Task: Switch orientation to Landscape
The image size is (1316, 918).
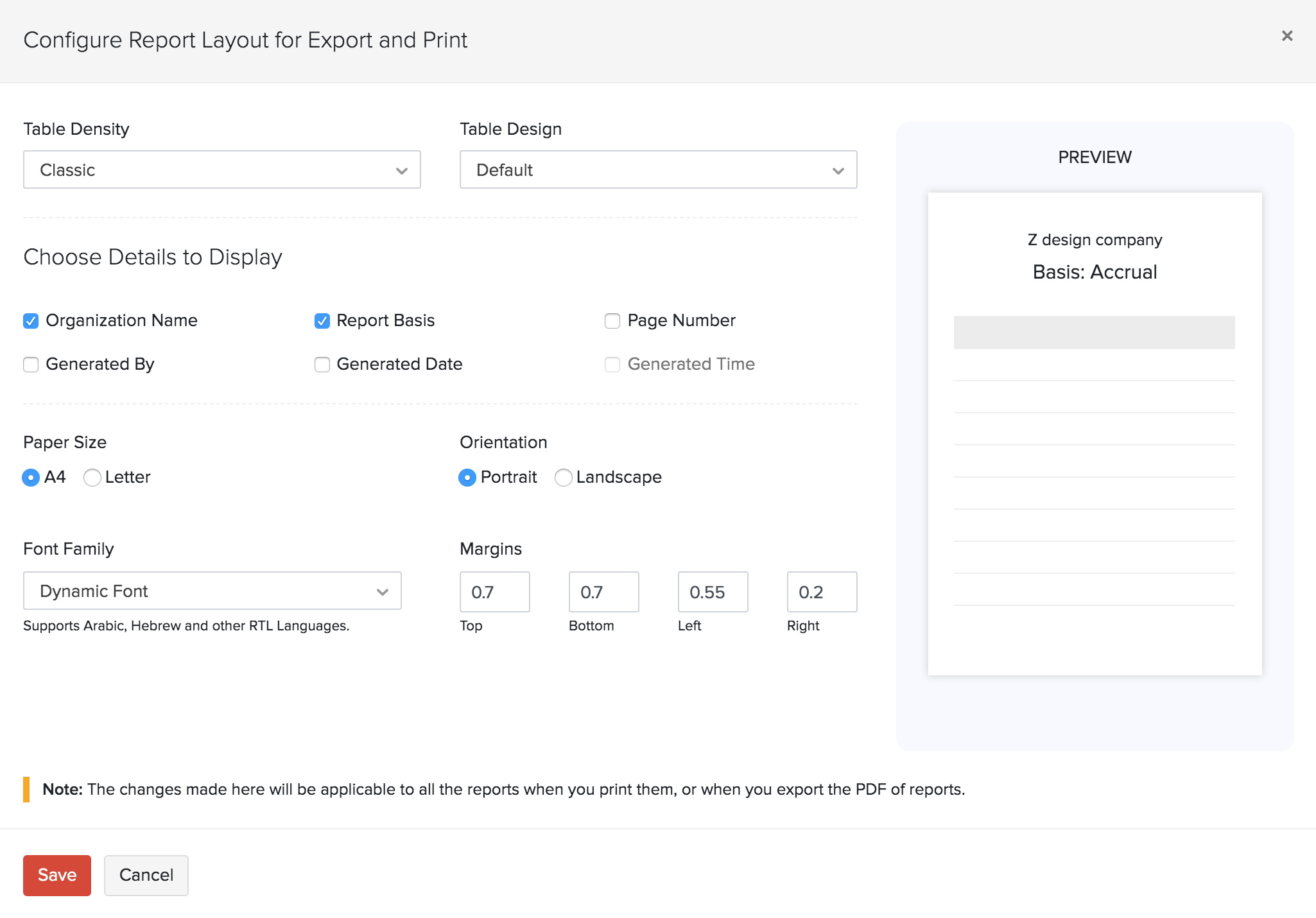Action: pos(563,478)
